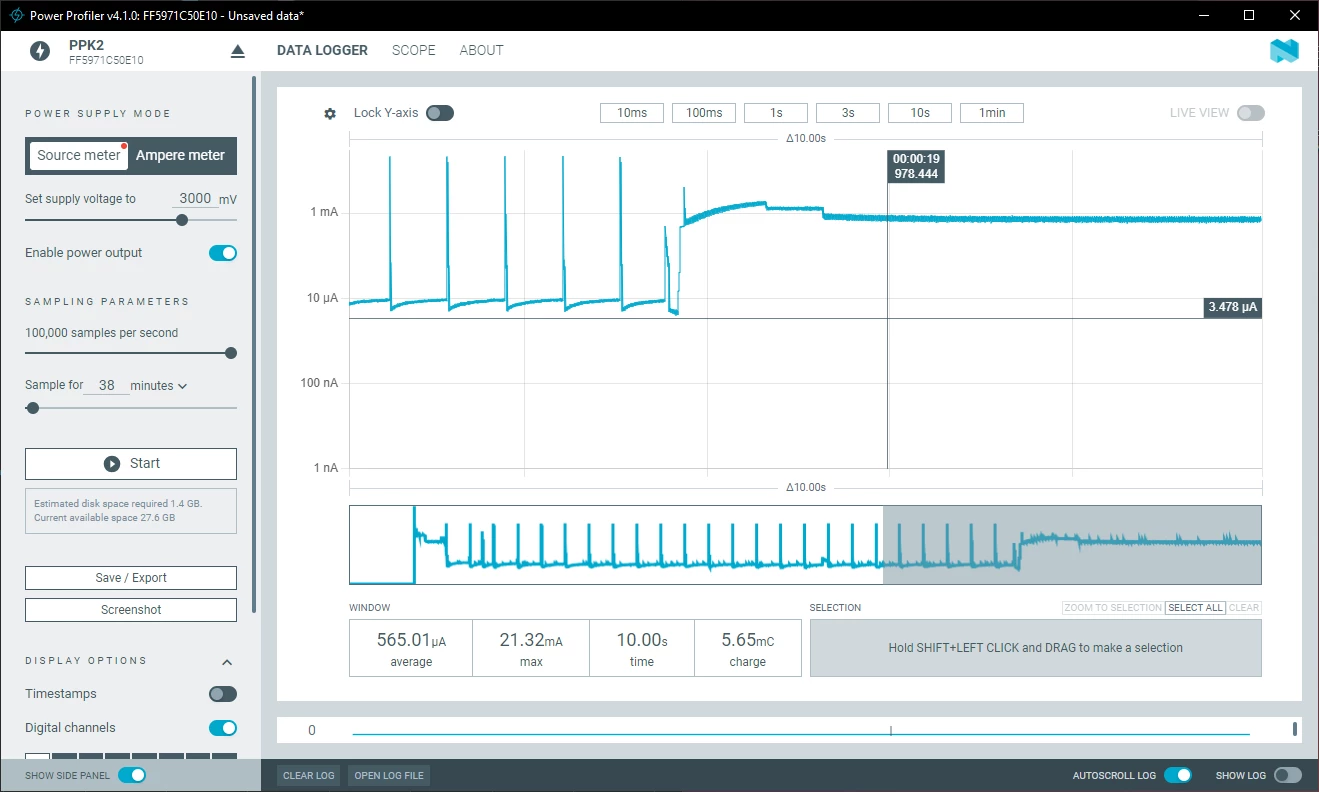Click the Save / Export button
Image resolution: width=1319 pixels, height=792 pixels.
click(x=131, y=578)
